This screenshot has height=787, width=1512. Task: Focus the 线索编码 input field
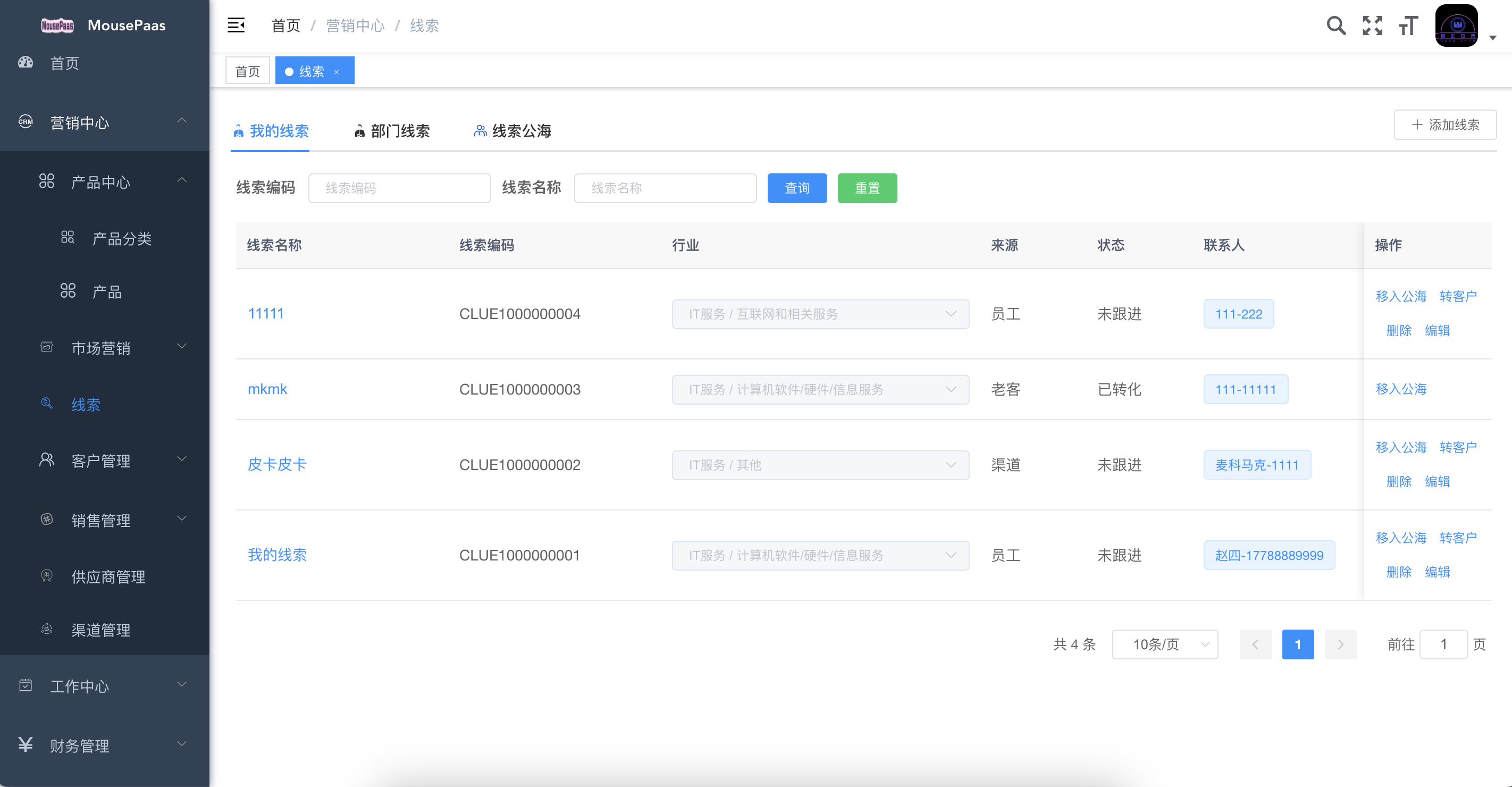[399, 188]
